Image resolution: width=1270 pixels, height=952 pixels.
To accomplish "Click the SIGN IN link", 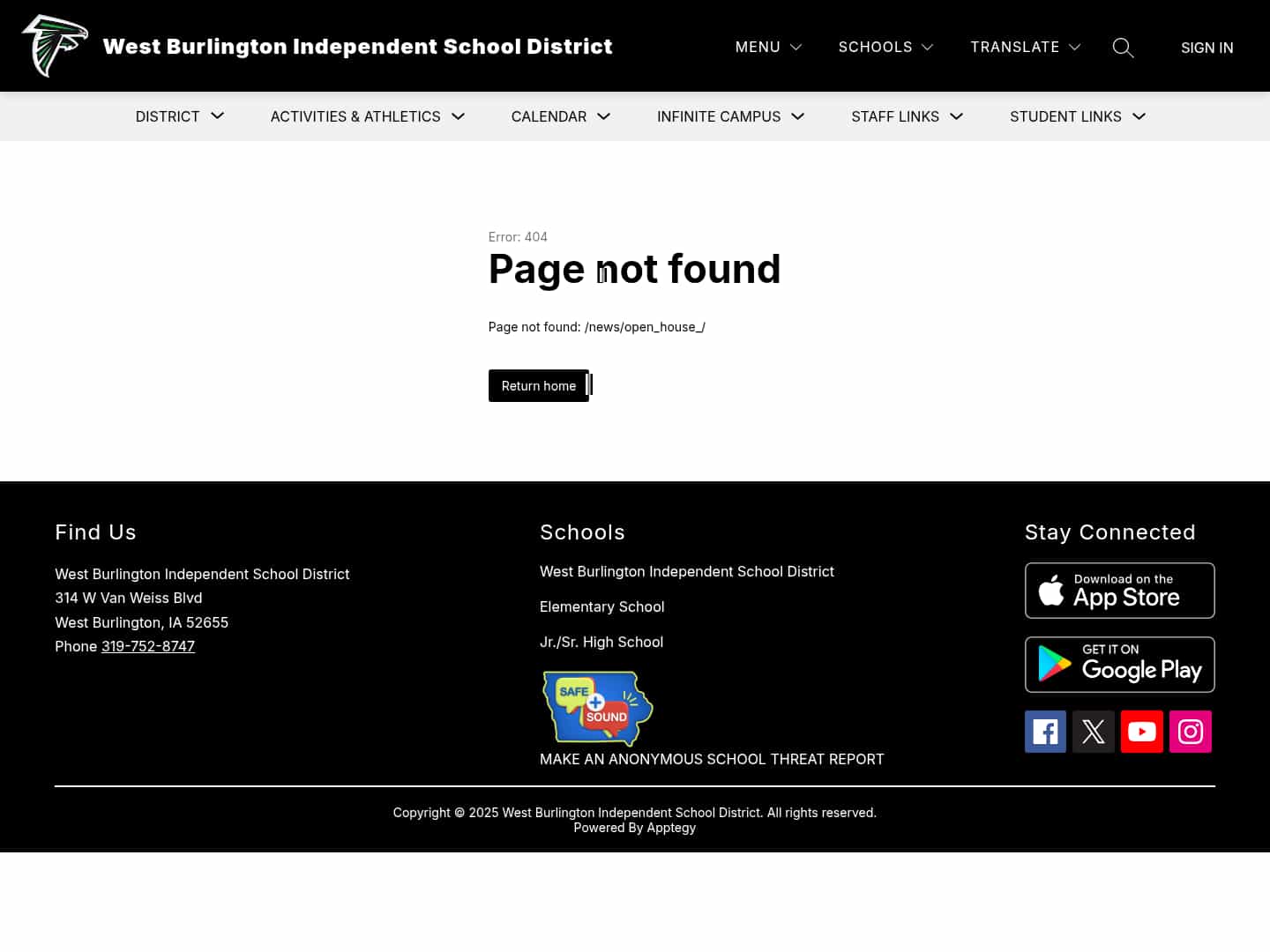I will click(1207, 48).
